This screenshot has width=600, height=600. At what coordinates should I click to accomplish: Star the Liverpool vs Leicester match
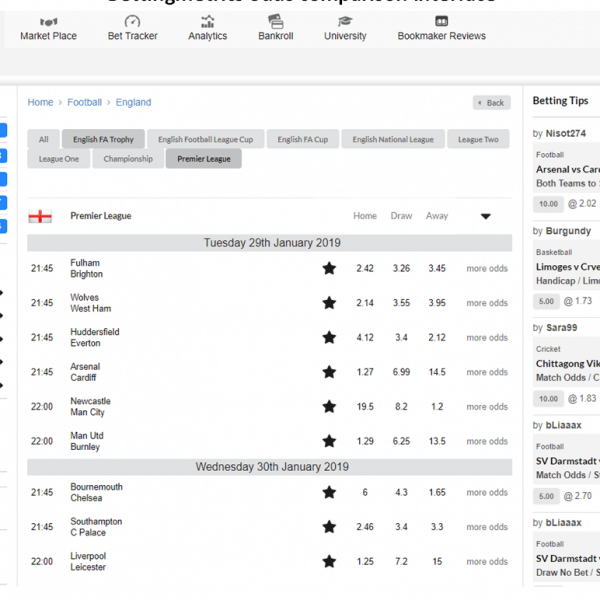click(329, 561)
